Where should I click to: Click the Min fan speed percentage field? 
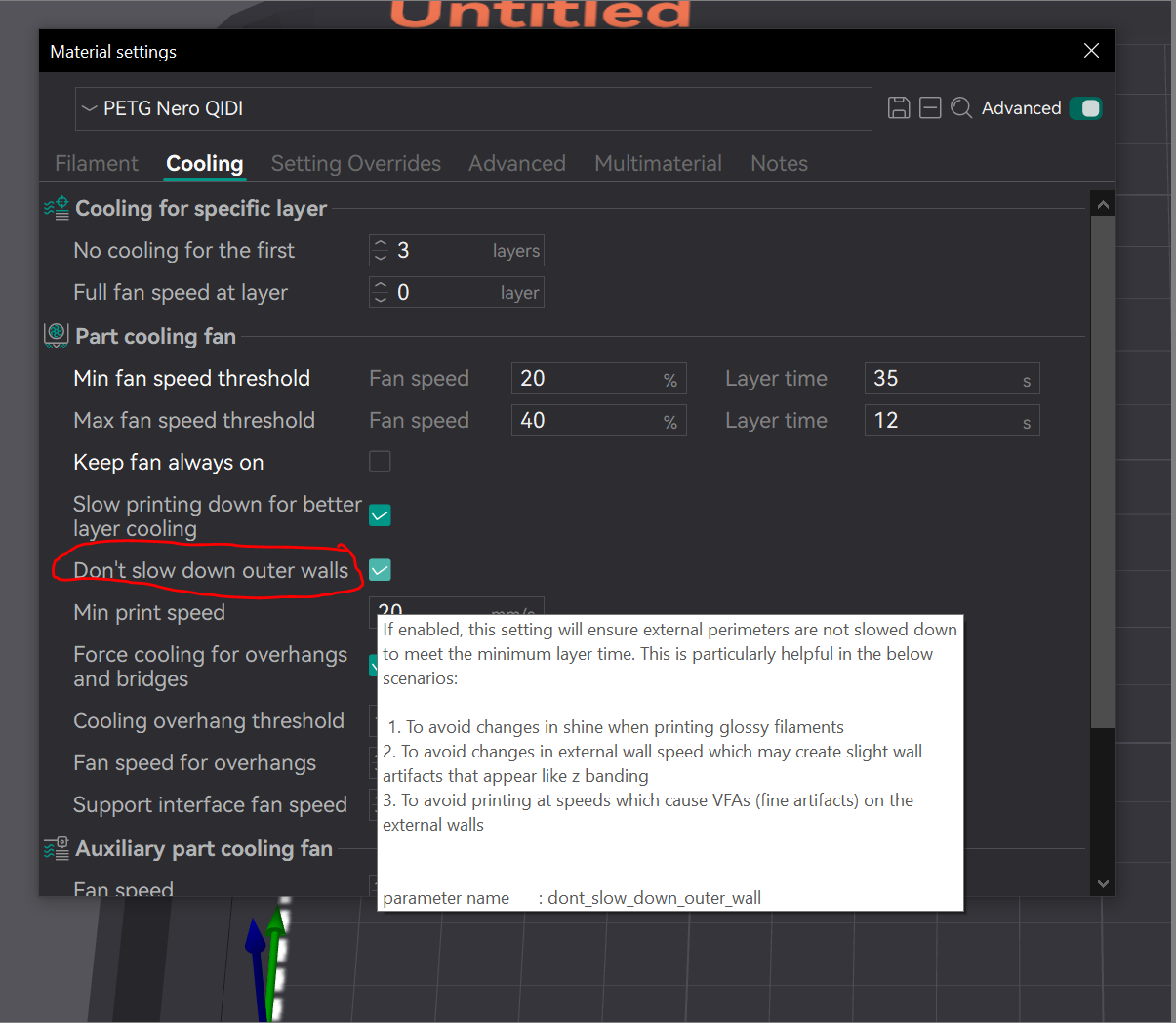[599, 379]
